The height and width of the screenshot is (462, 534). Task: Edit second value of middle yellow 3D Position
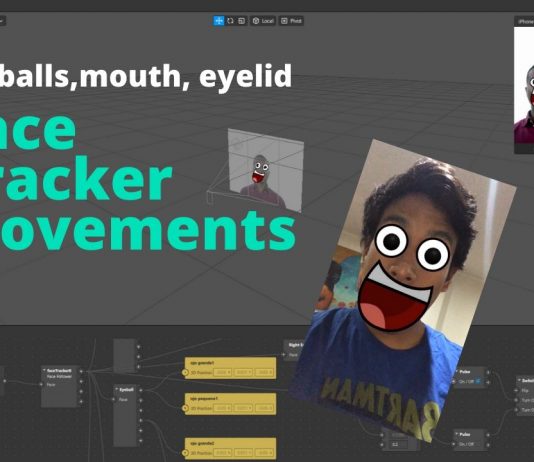(x=243, y=408)
